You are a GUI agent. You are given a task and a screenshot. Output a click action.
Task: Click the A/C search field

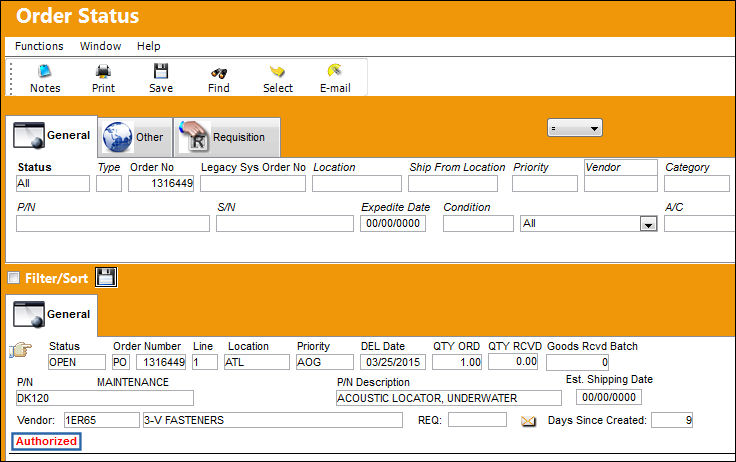pos(699,223)
